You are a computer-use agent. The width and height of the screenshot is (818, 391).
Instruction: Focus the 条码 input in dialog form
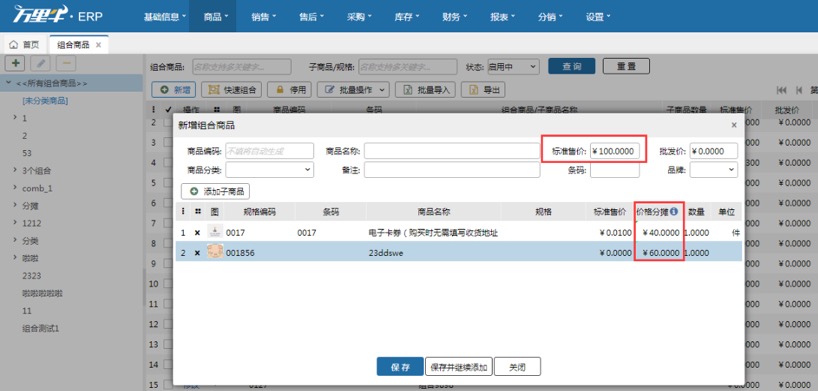pos(615,170)
